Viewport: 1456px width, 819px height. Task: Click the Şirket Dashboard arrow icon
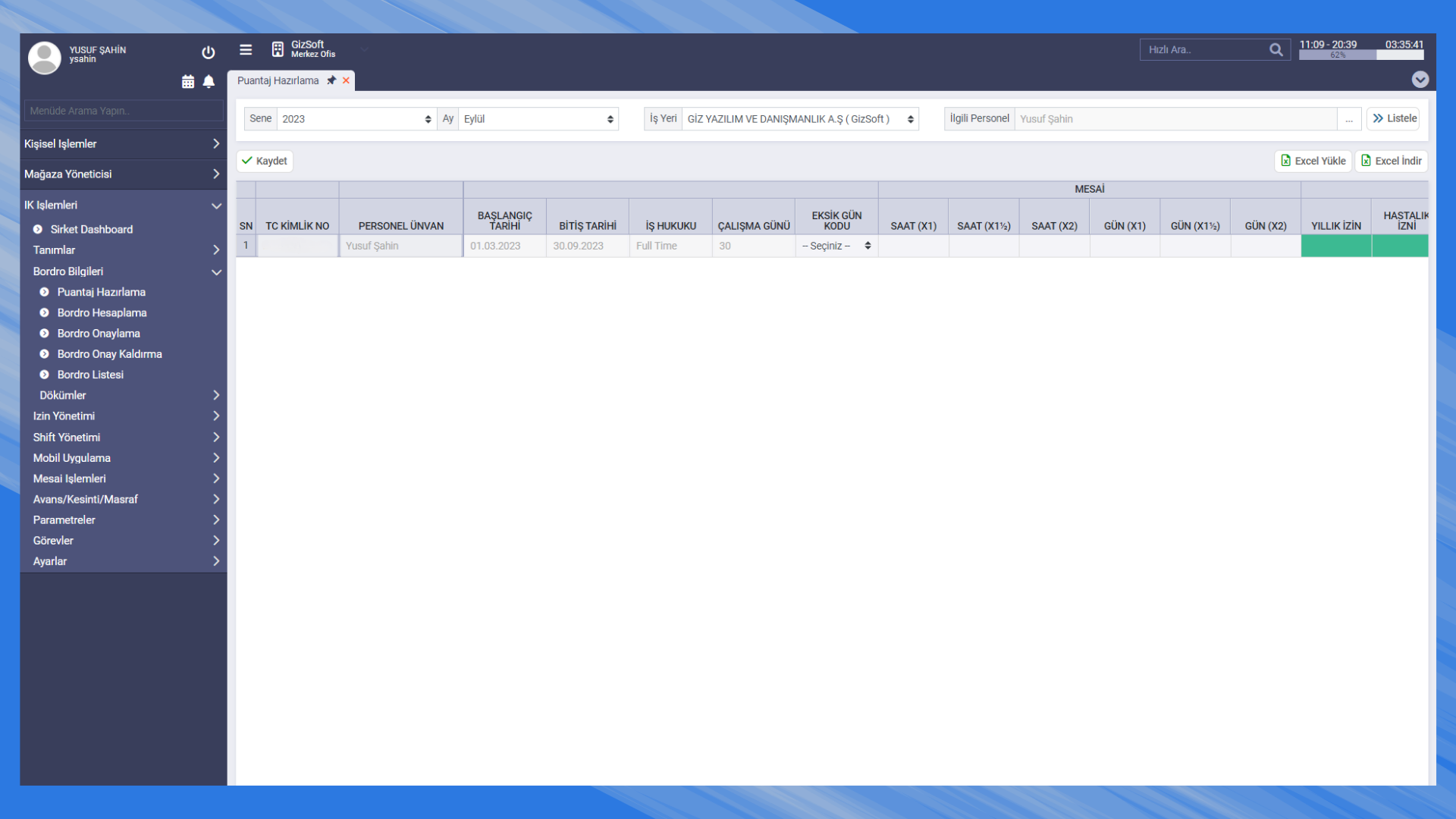[x=37, y=229]
